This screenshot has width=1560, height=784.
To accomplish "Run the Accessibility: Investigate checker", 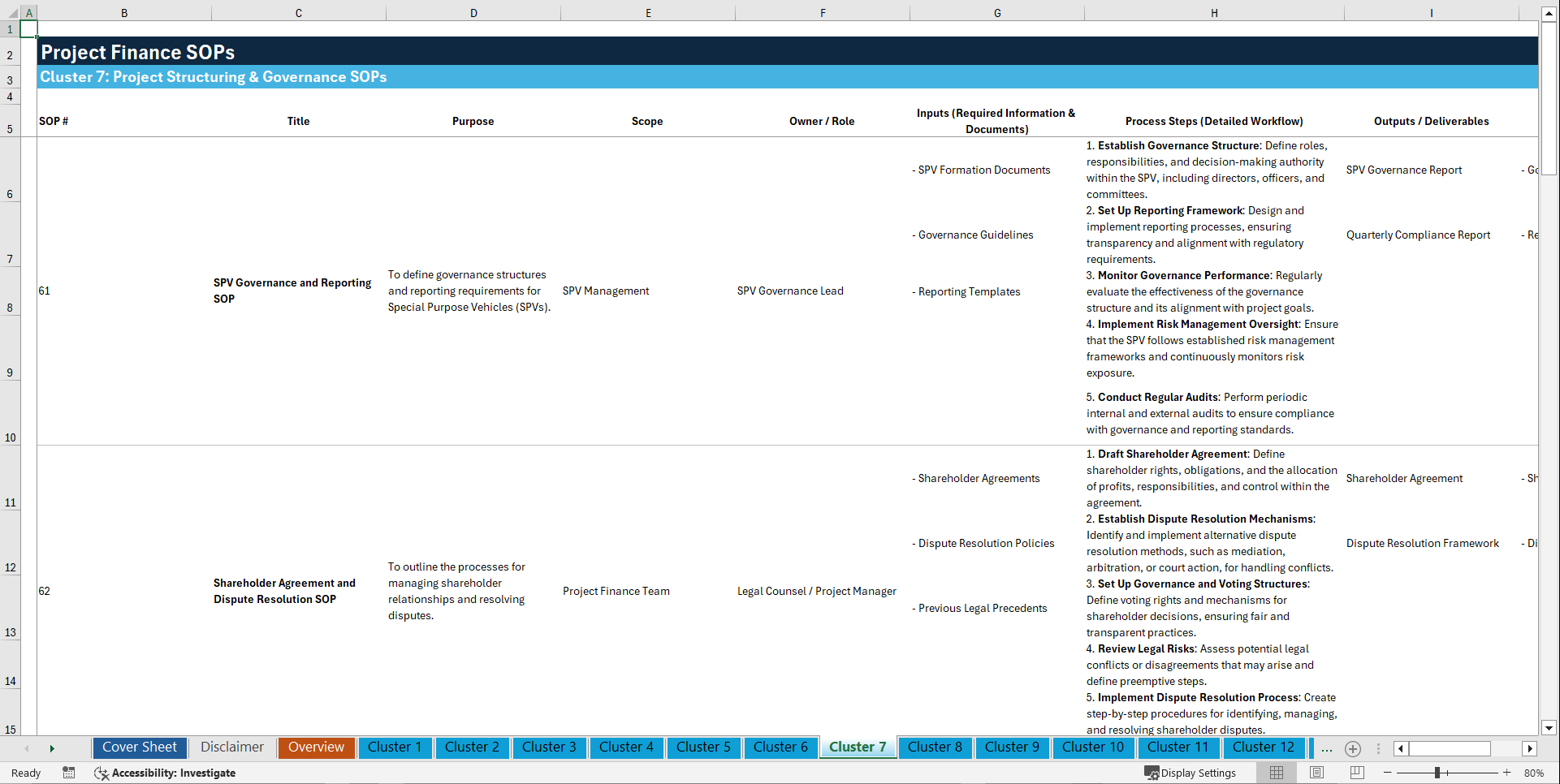I will (166, 773).
